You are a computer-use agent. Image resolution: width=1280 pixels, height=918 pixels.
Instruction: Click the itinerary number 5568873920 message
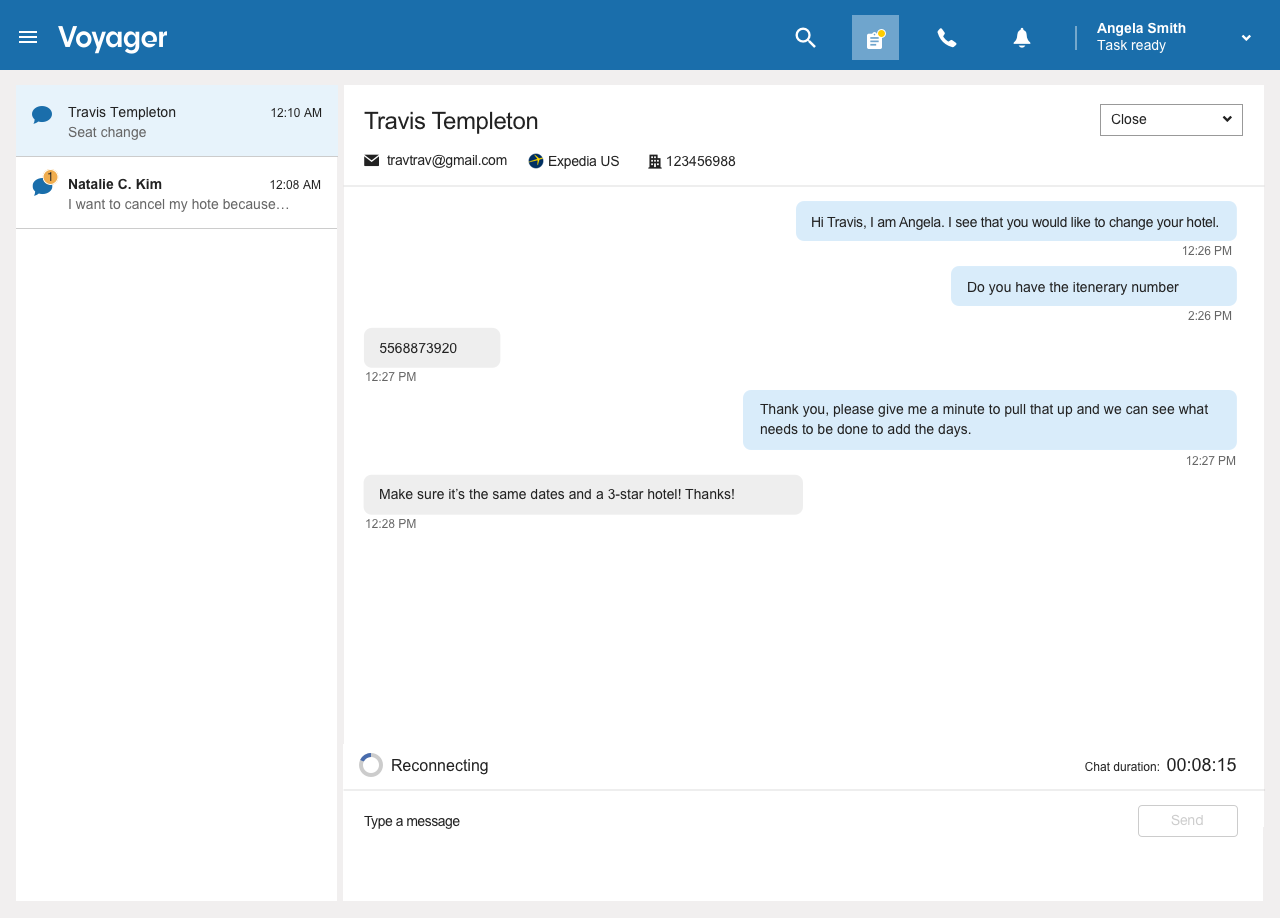[x=431, y=348]
